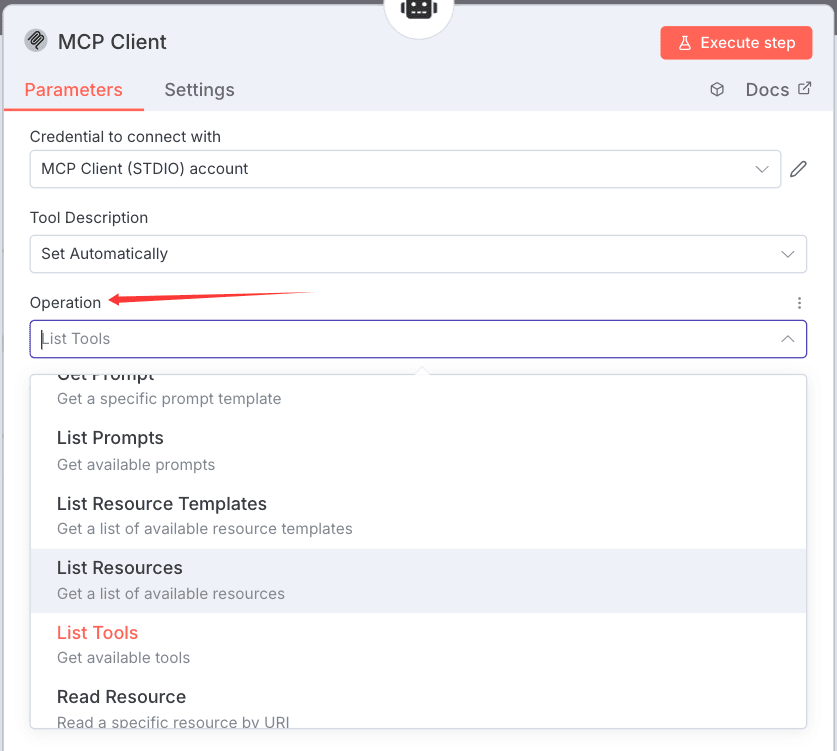Screen dimensions: 837x751
Task: Click the pencil icon to edit credential
Action: (x=798, y=169)
